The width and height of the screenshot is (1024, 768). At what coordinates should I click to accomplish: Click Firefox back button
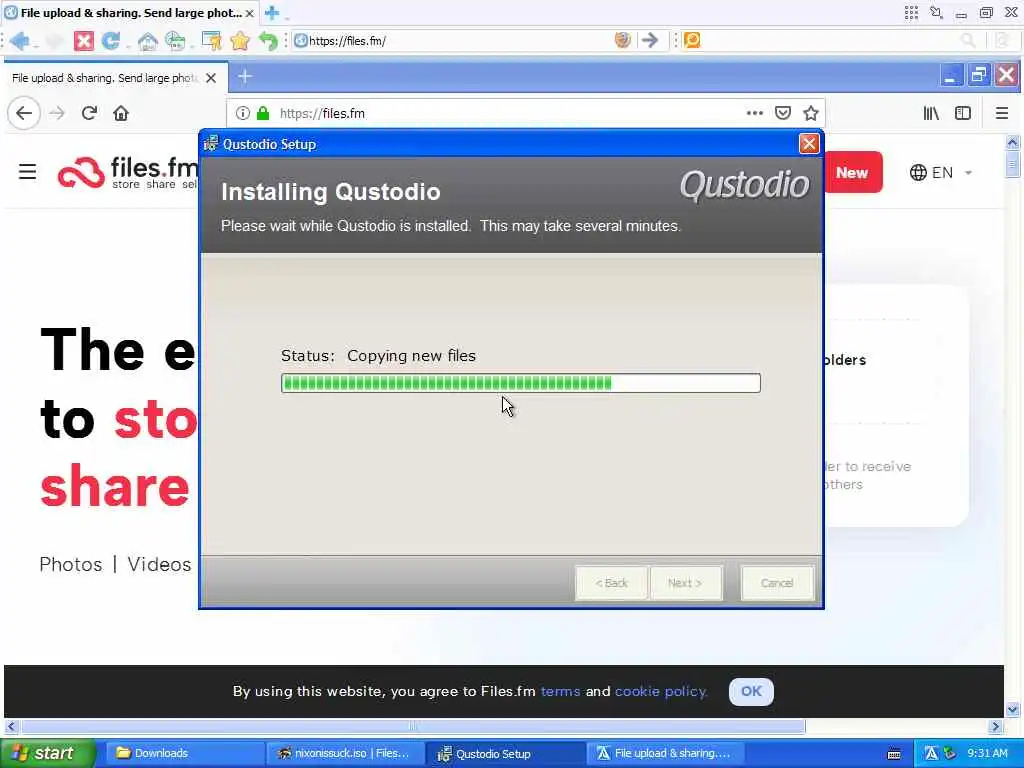[x=24, y=114]
